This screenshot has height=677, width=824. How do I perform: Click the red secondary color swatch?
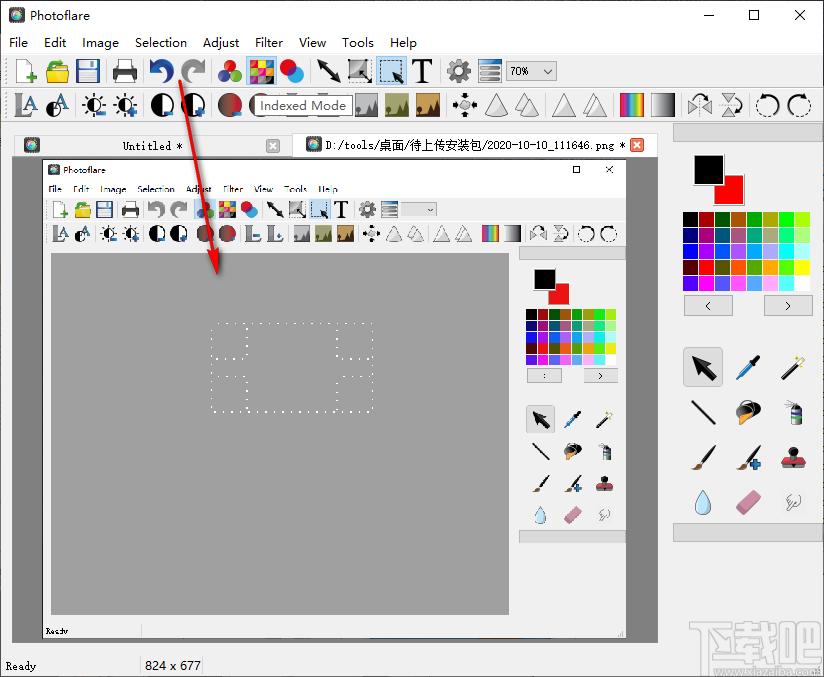[733, 192]
